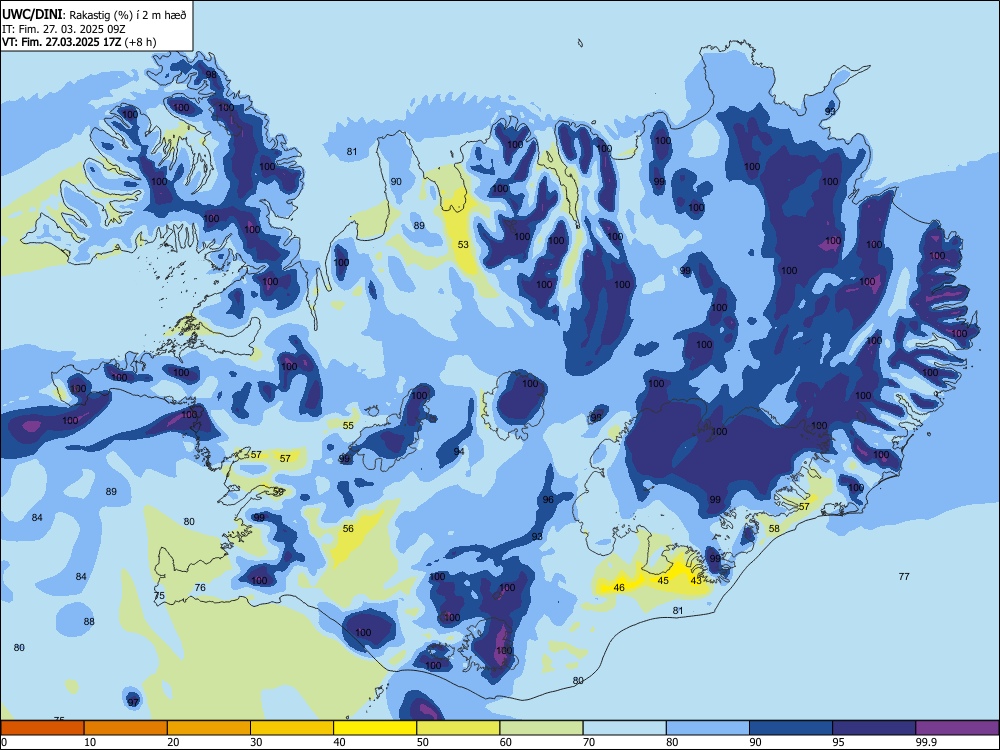
Task: Select the 90–95 blue legend swatch
Action: pos(791,728)
